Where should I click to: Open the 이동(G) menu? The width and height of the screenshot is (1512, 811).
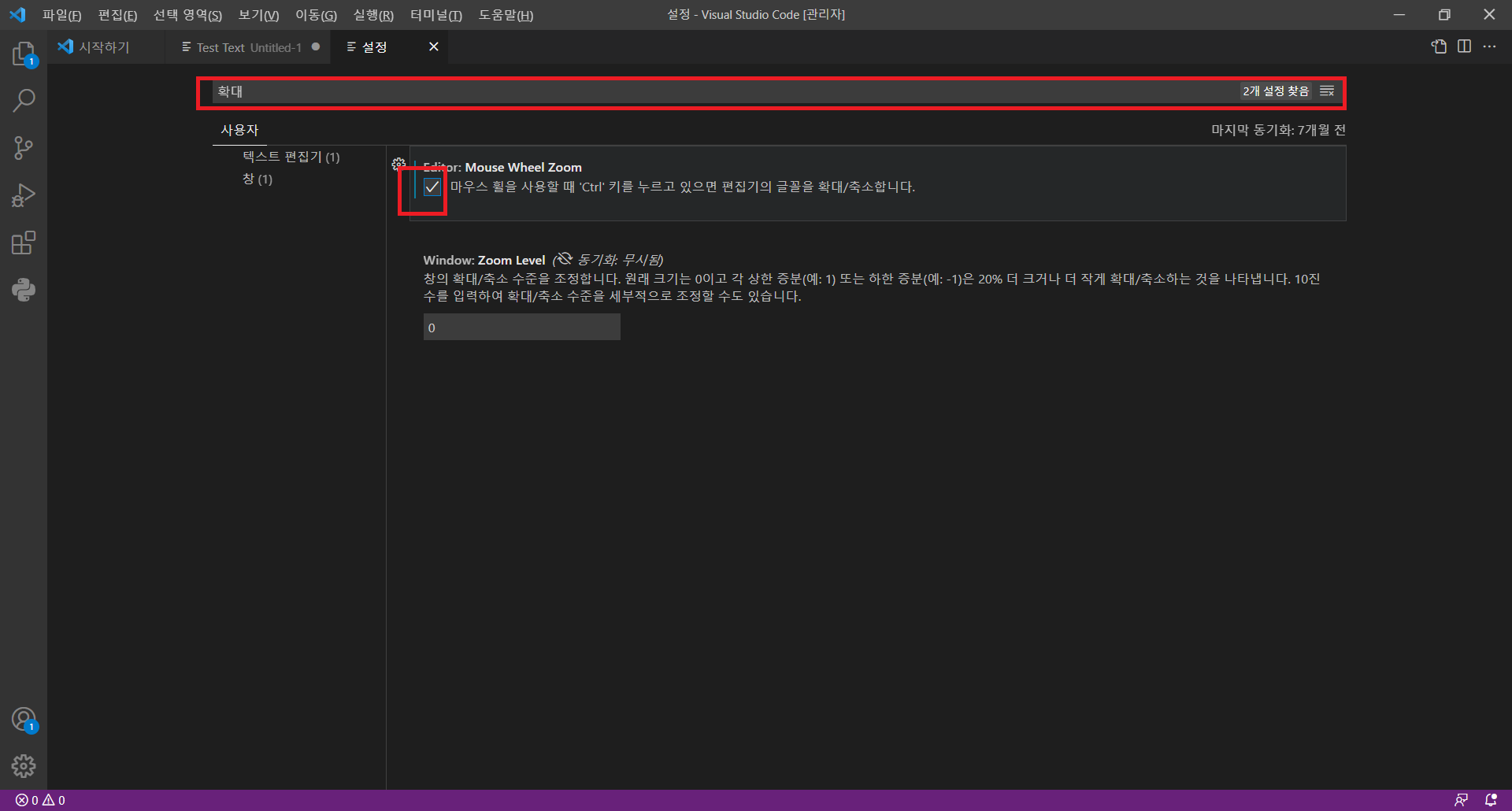[316, 15]
